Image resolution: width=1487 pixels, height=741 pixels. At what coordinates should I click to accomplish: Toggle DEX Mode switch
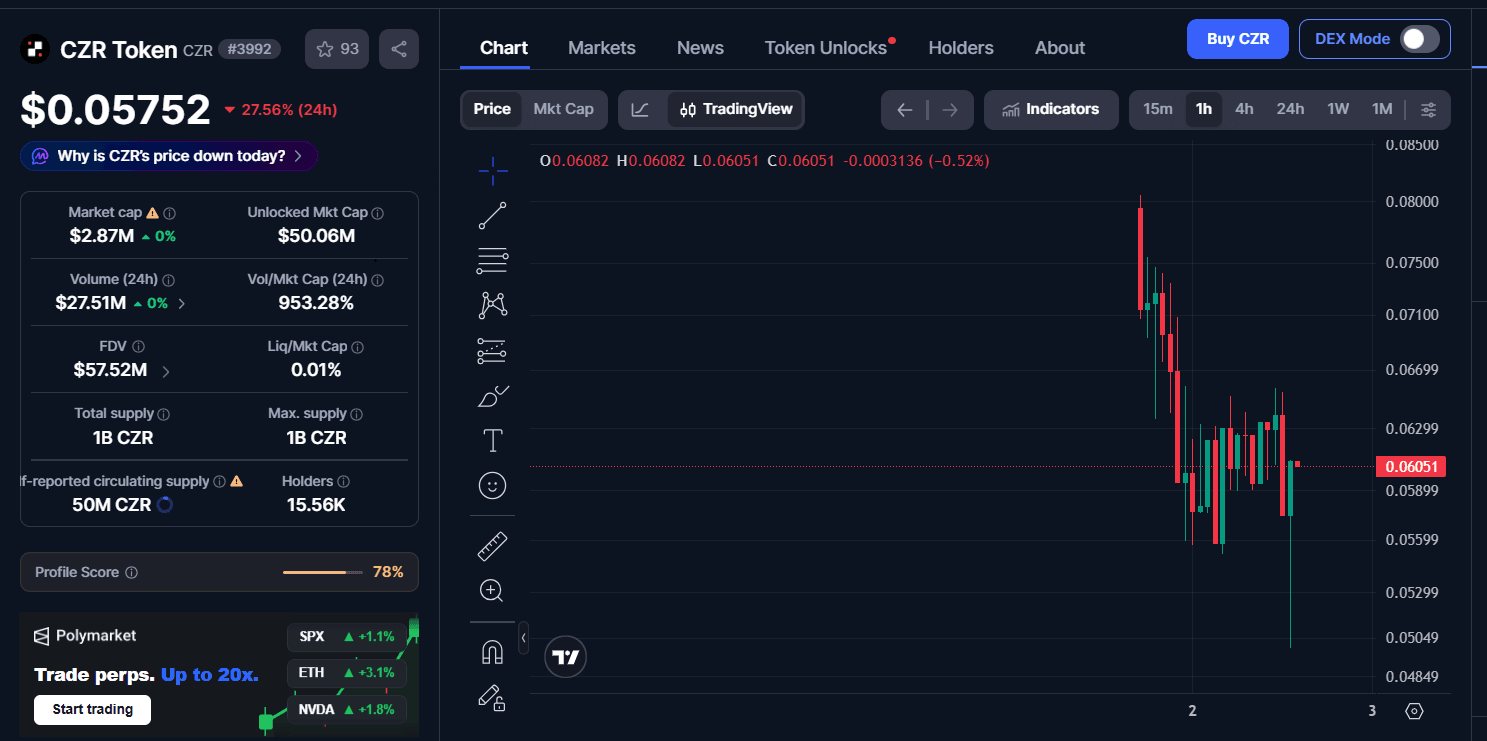point(1419,39)
